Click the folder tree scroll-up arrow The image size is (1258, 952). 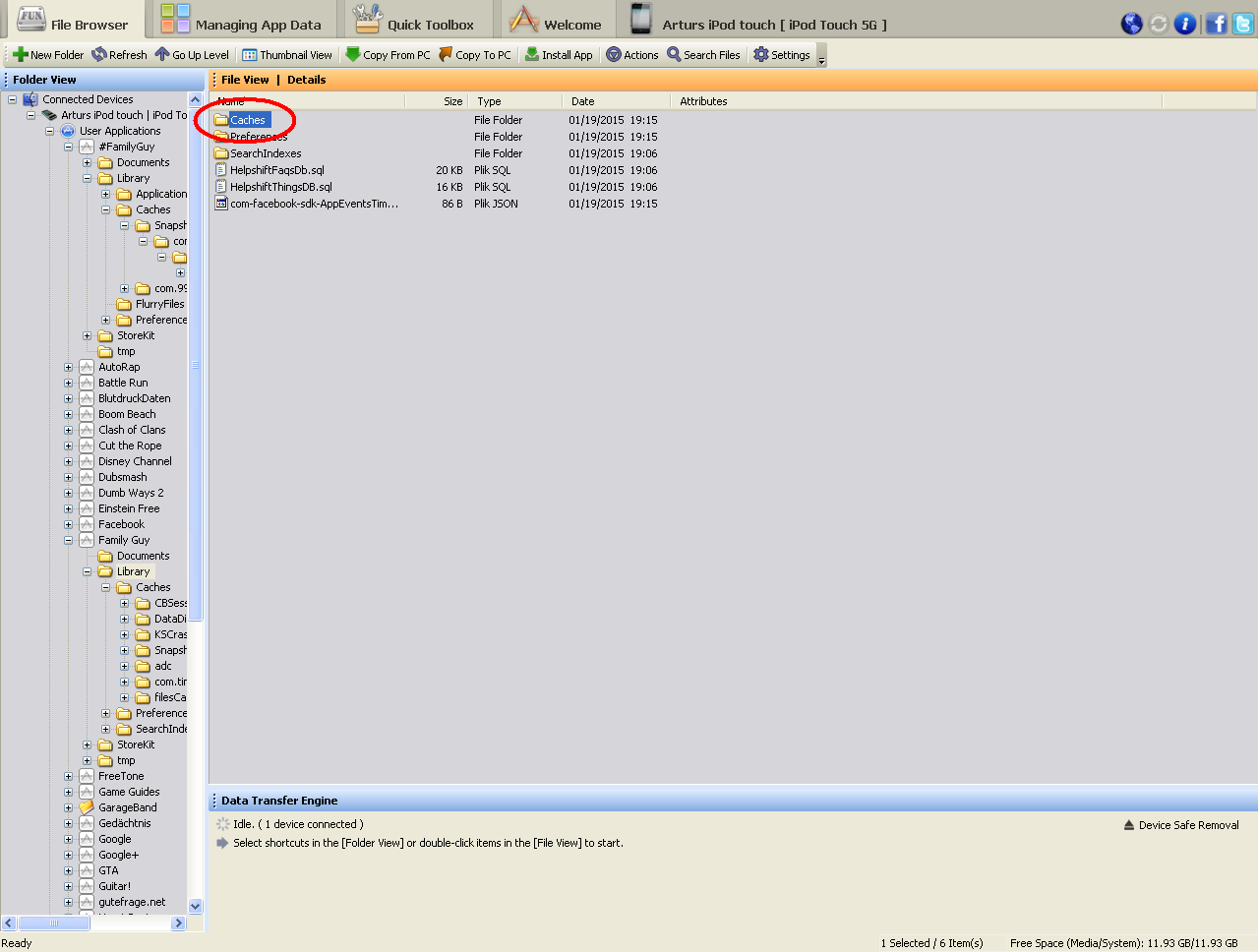[x=195, y=100]
